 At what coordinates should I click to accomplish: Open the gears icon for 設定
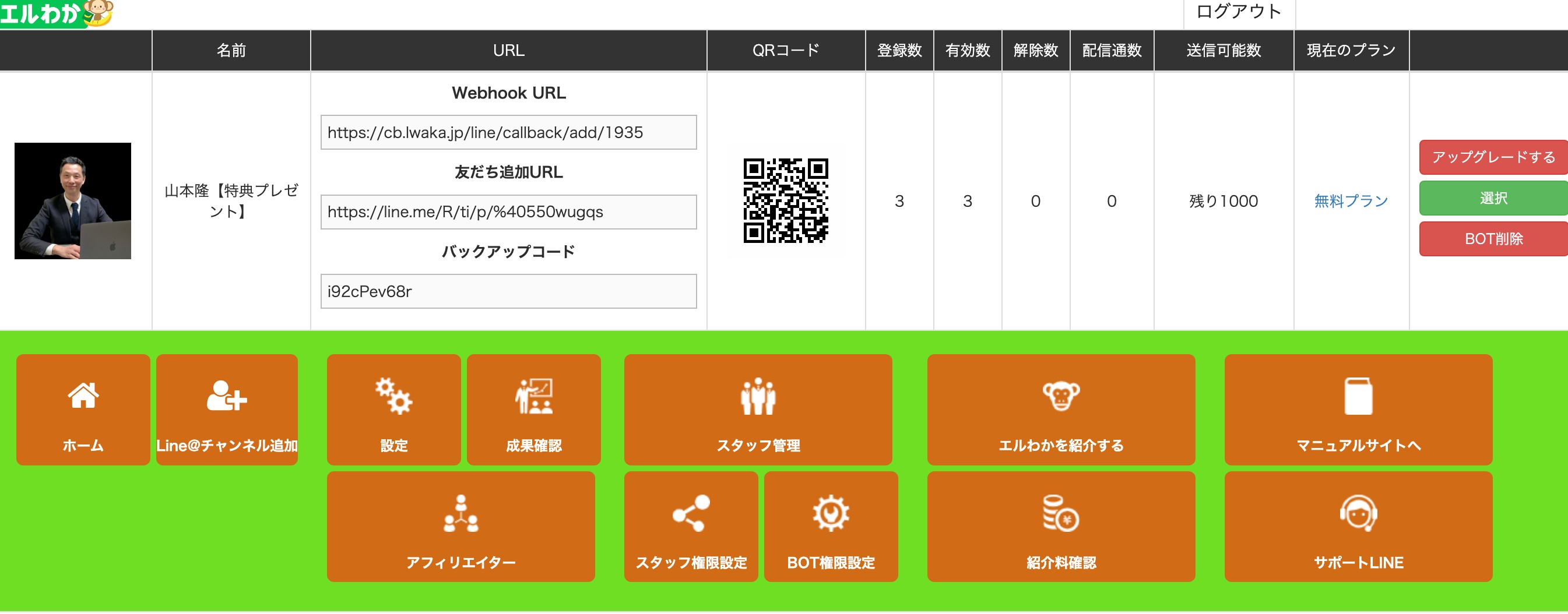pos(393,396)
